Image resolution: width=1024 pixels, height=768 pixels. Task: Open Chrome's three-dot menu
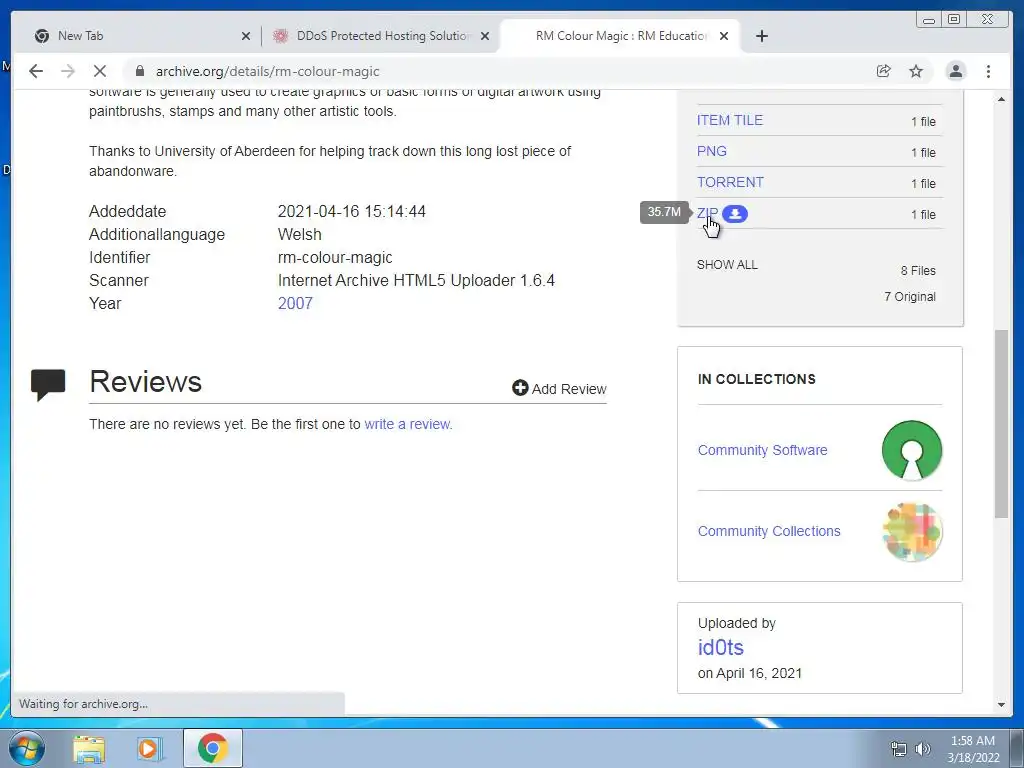[988, 71]
